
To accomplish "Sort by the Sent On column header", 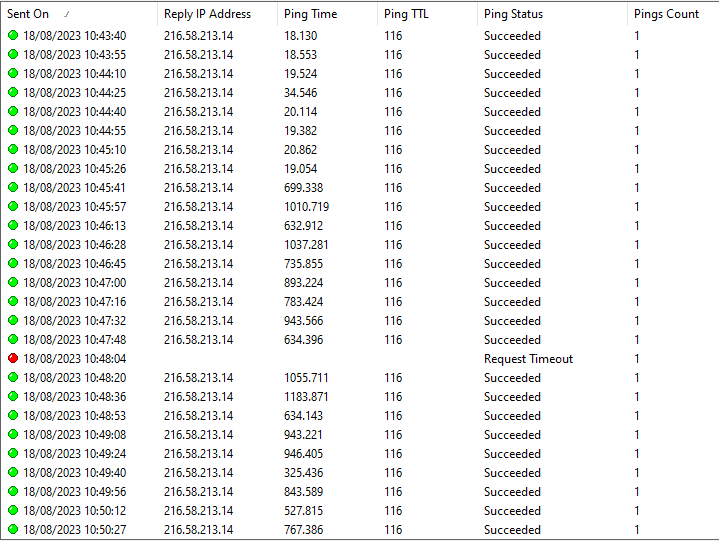I will click(28, 14).
